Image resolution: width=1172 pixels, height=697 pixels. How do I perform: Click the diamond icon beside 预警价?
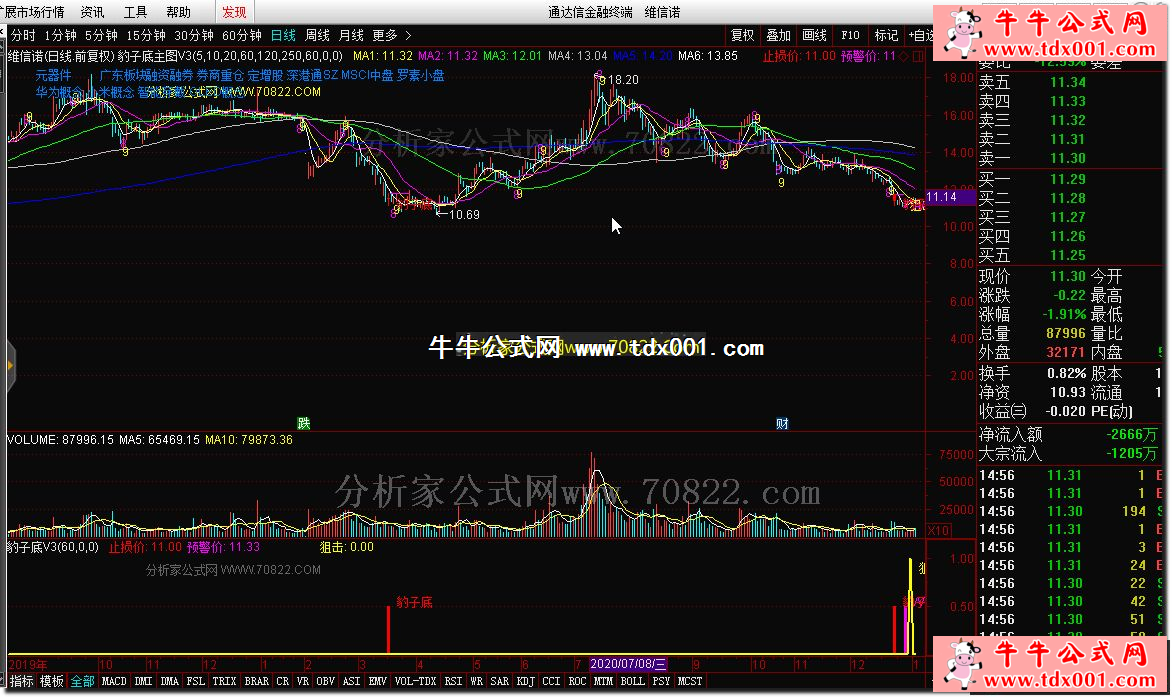pyautogui.click(x=904, y=56)
